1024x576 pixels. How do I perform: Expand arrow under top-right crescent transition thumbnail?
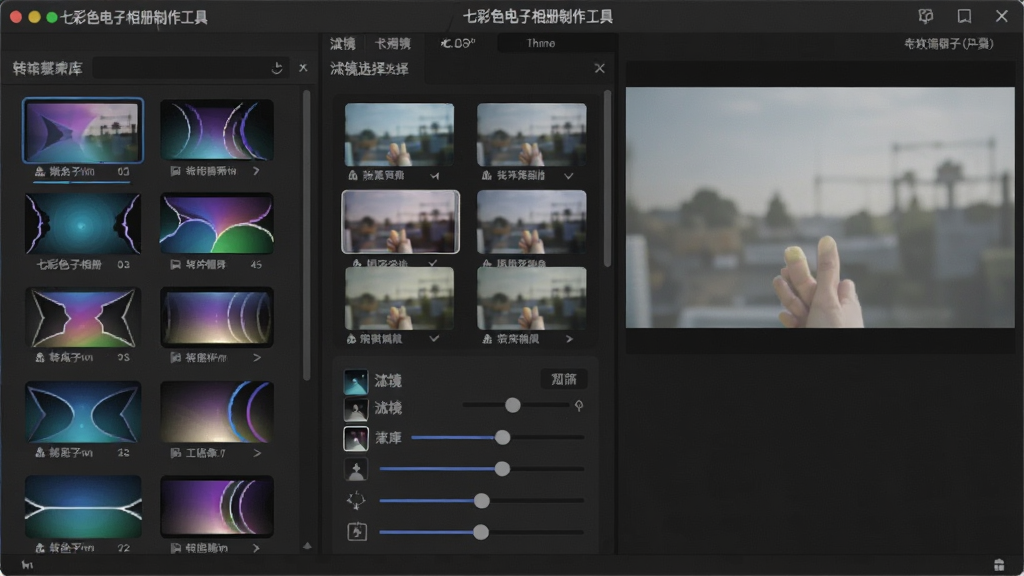pos(256,171)
